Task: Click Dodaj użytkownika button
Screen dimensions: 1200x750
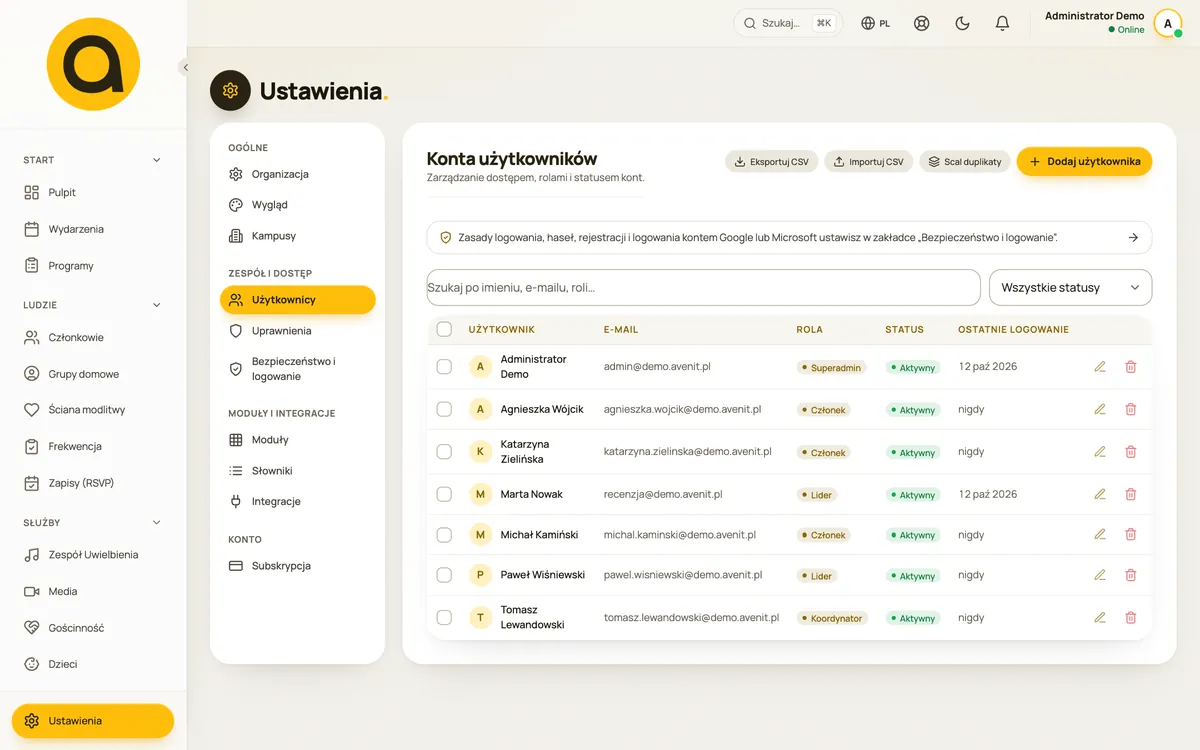Action: click(x=1084, y=161)
